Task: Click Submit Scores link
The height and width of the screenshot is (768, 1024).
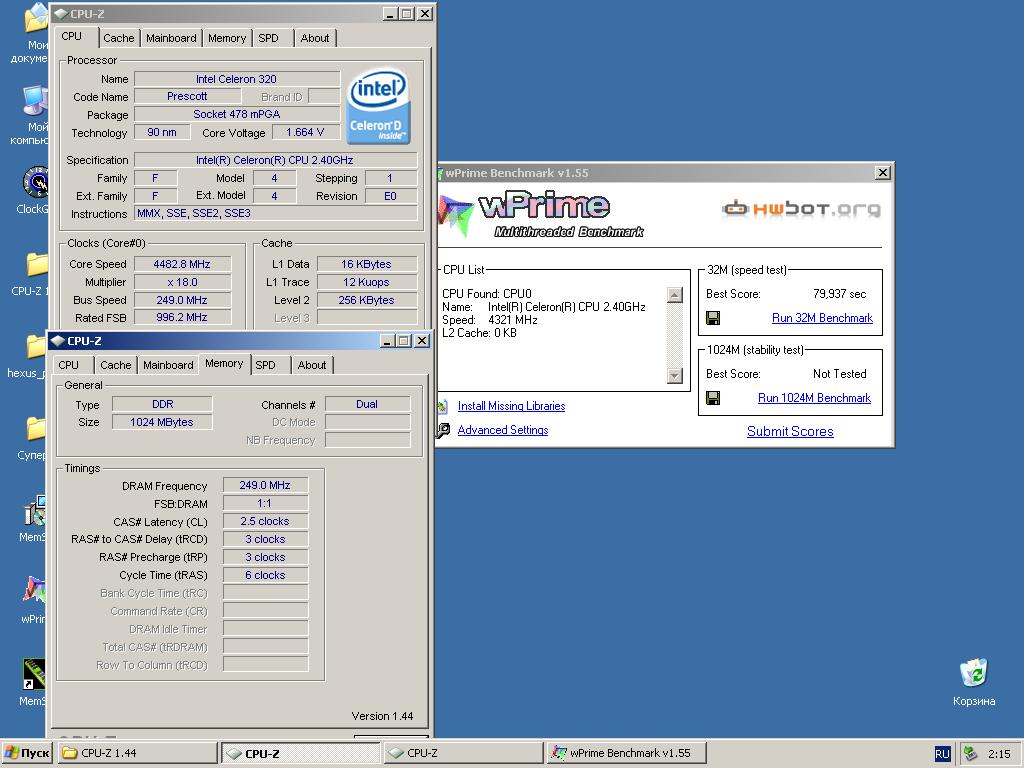Action: click(790, 431)
